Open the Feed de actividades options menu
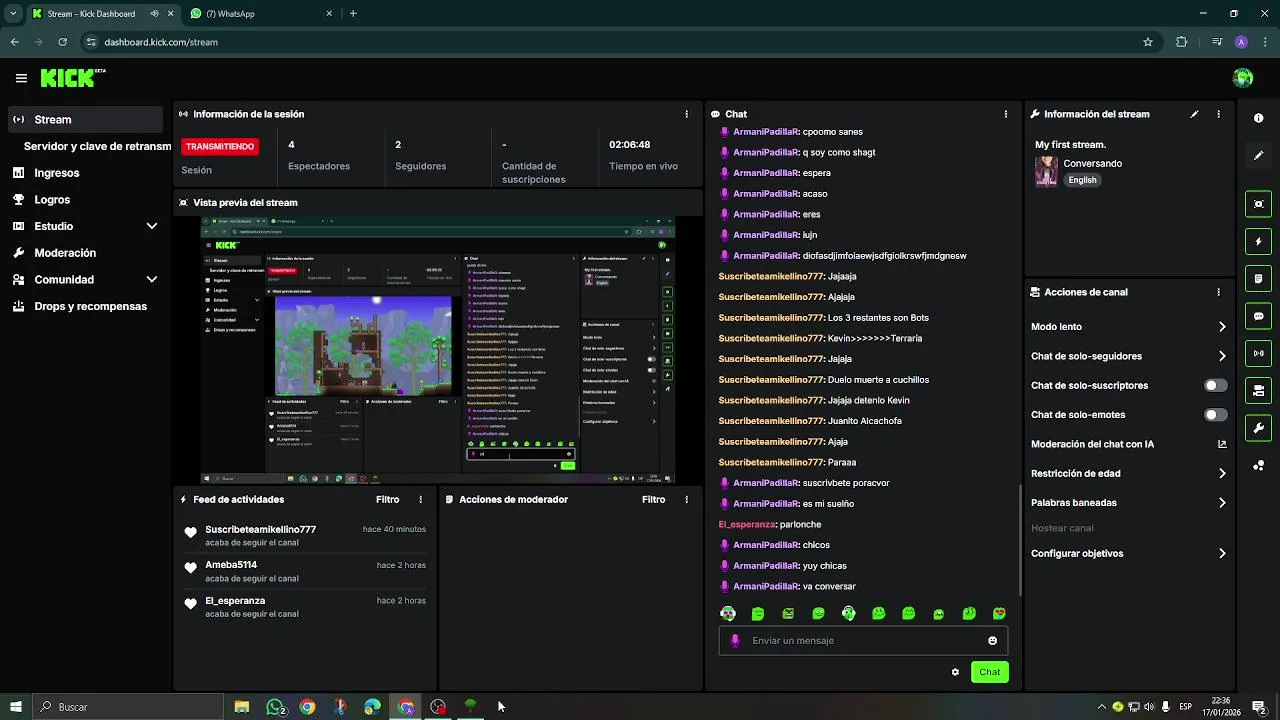The height and width of the screenshot is (720, 1280). coord(420,499)
